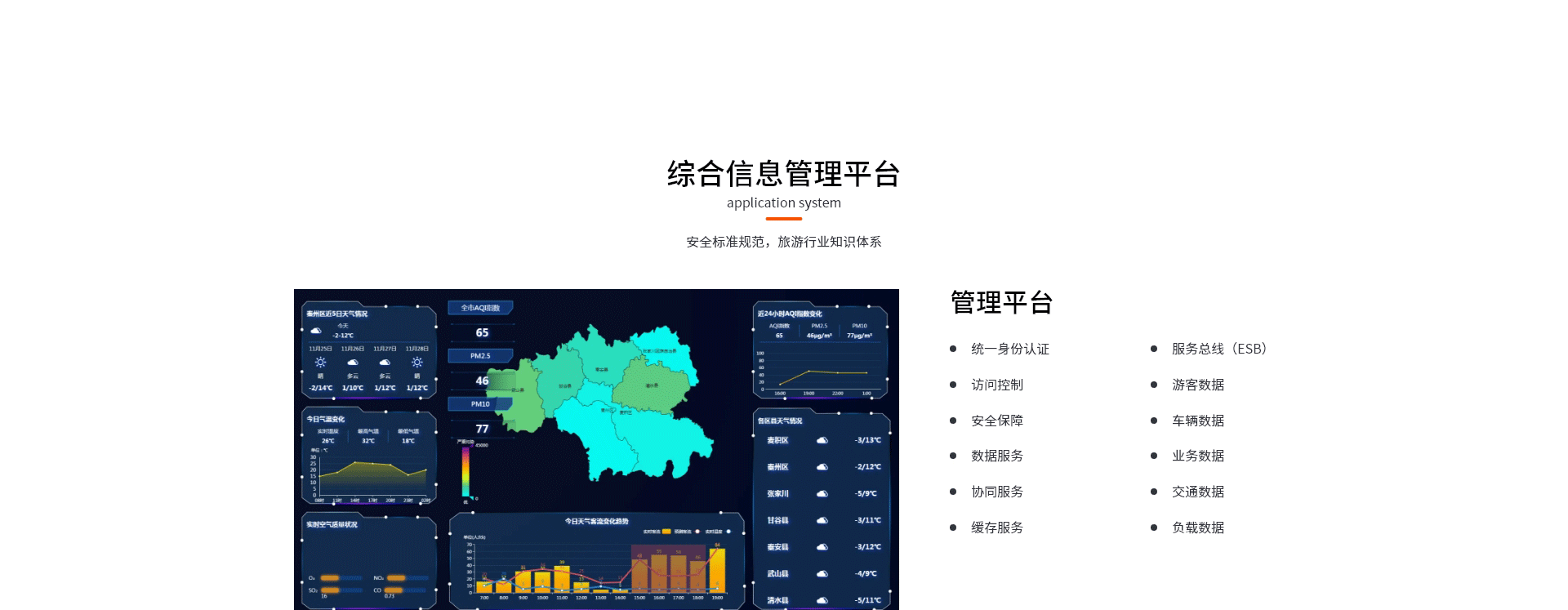The image size is (1568, 610).
Task: Select the PM10 label tab
Action: tap(480, 404)
